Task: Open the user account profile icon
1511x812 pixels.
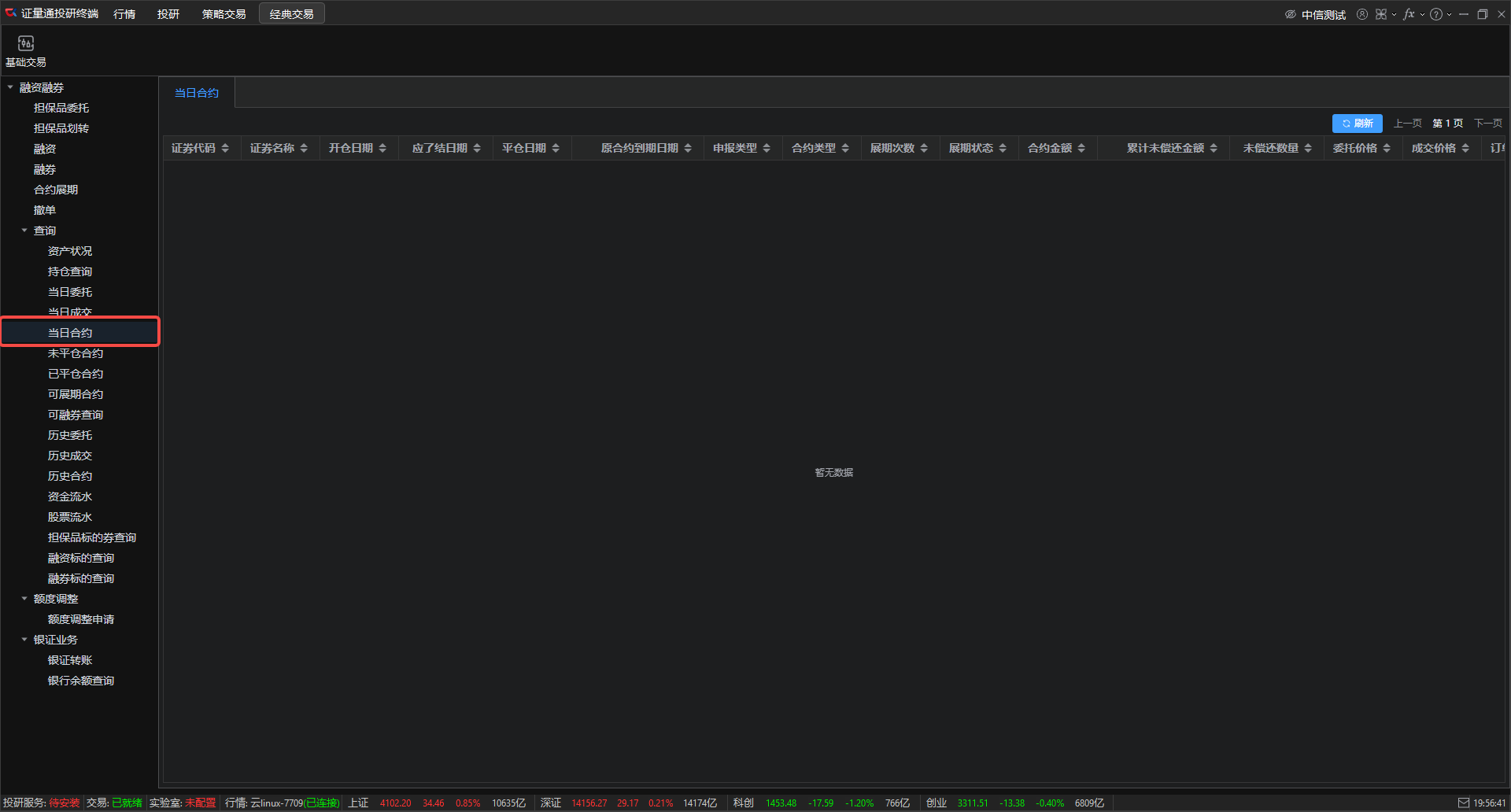Action: [x=1362, y=14]
